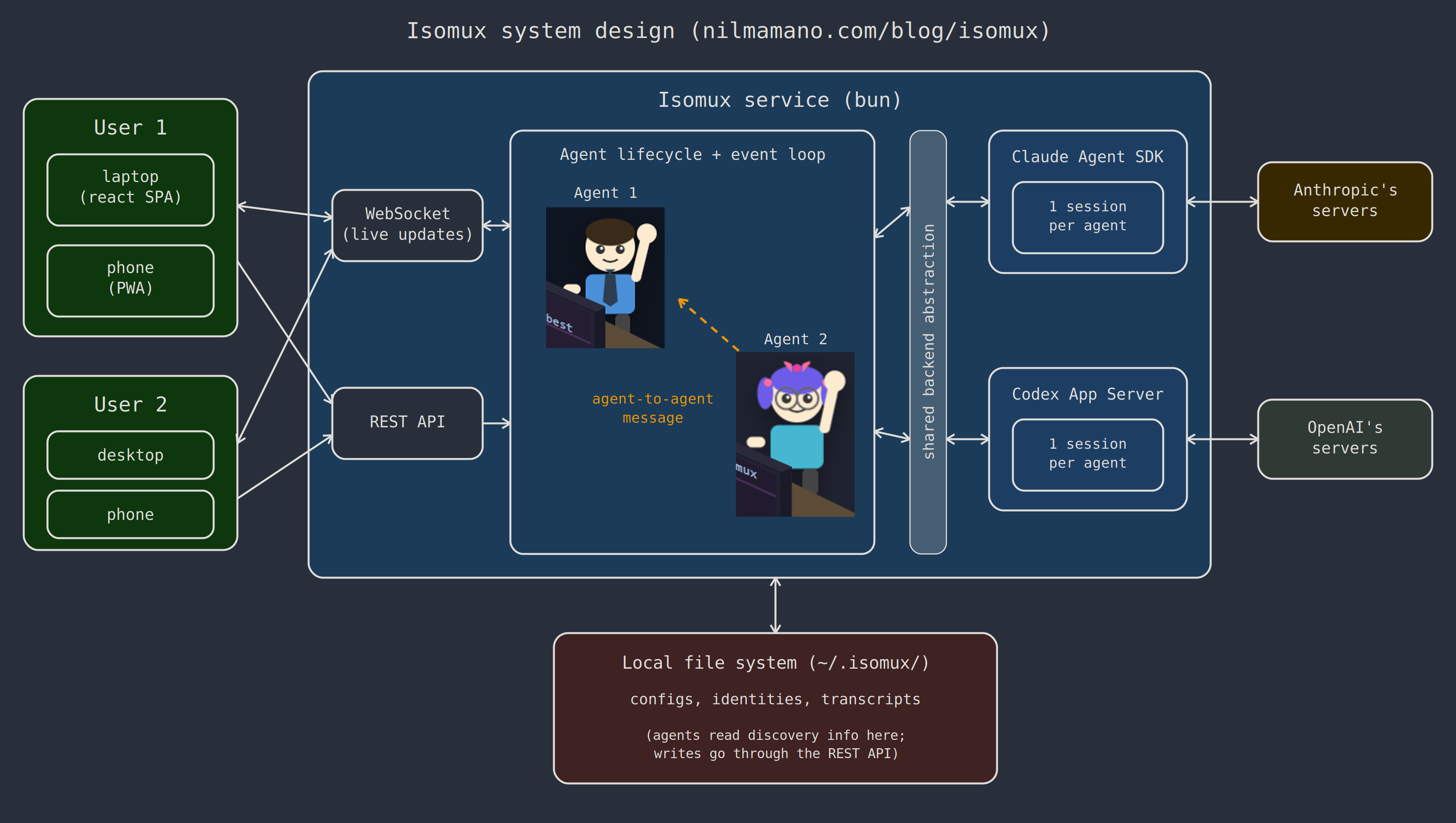Click the Agent 2 avatar image
The width and height of the screenshot is (1456, 823).
(795, 434)
